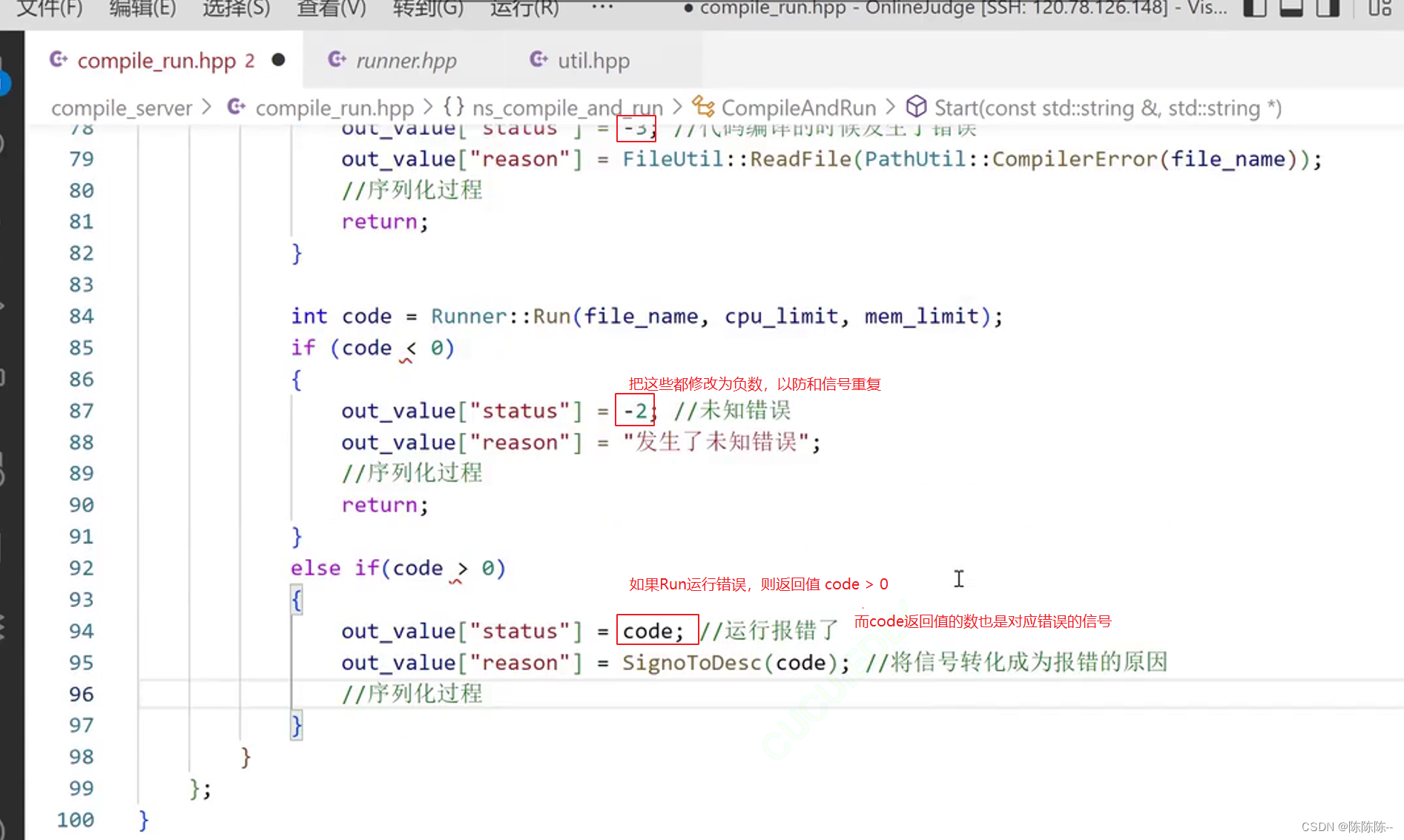
Task: Toggle bottom panel layout icon
Action: click(x=1291, y=8)
